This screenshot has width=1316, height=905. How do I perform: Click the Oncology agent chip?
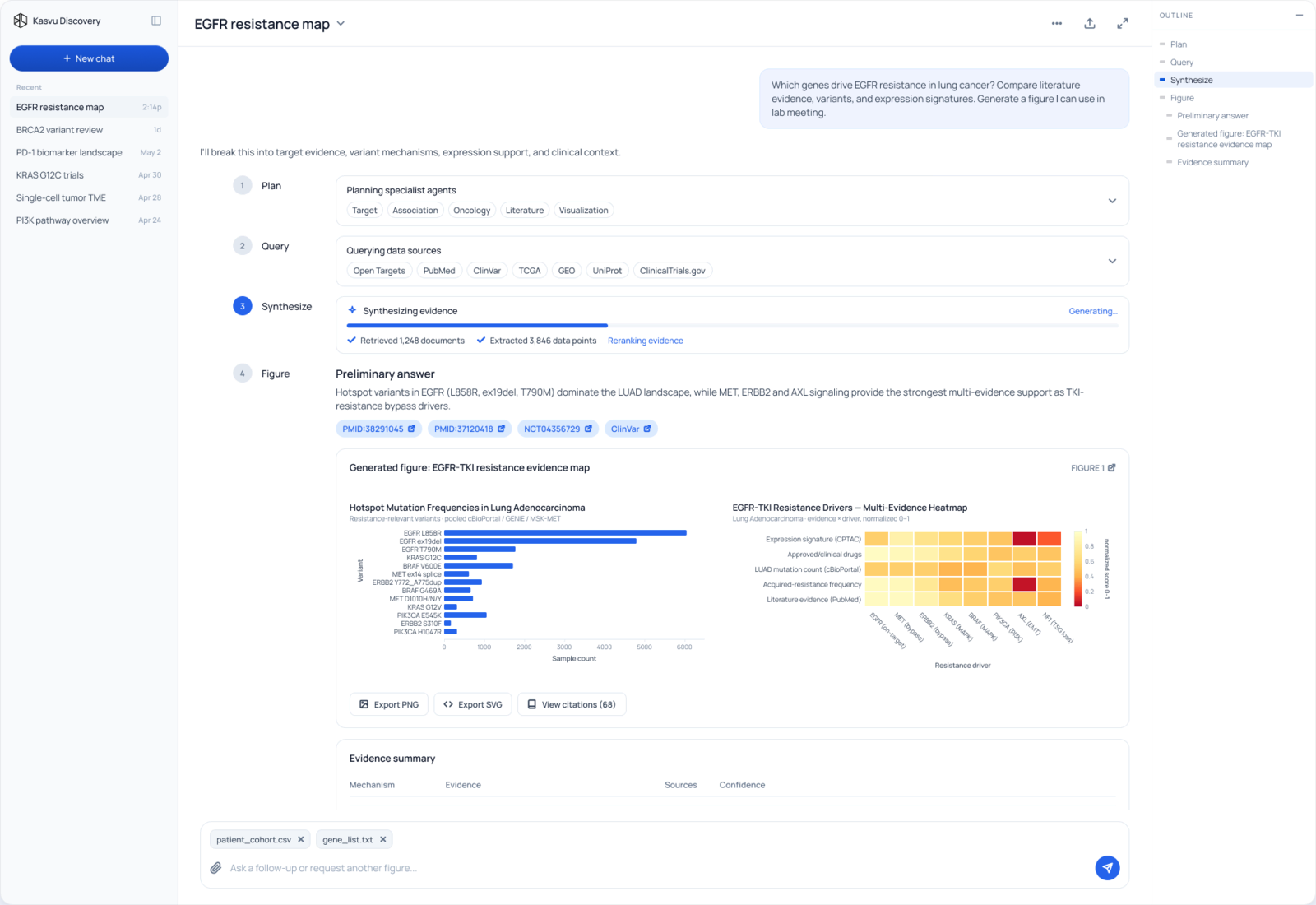pos(471,211)
